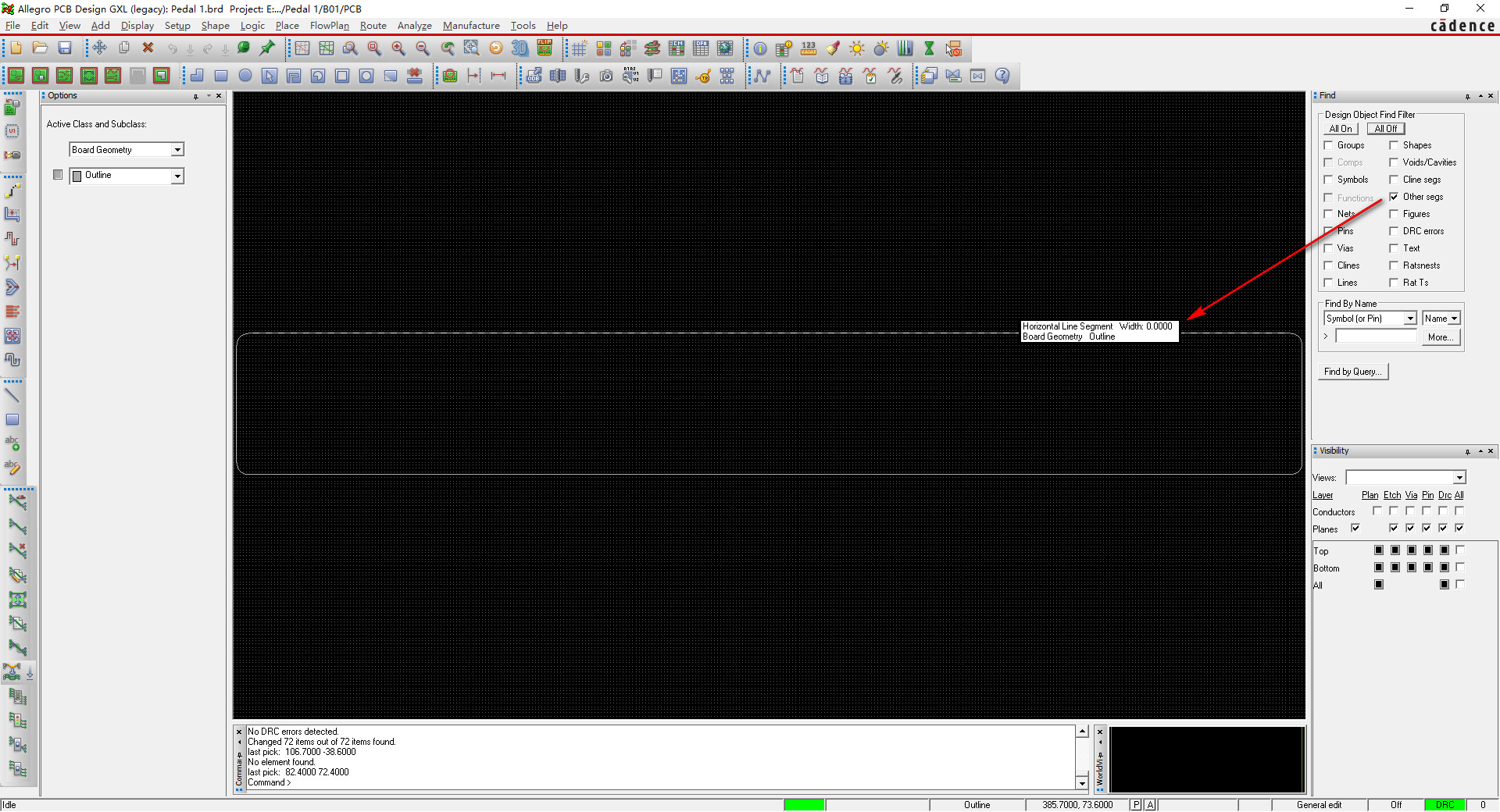Select the Measure ruler icon

point(809,48)
